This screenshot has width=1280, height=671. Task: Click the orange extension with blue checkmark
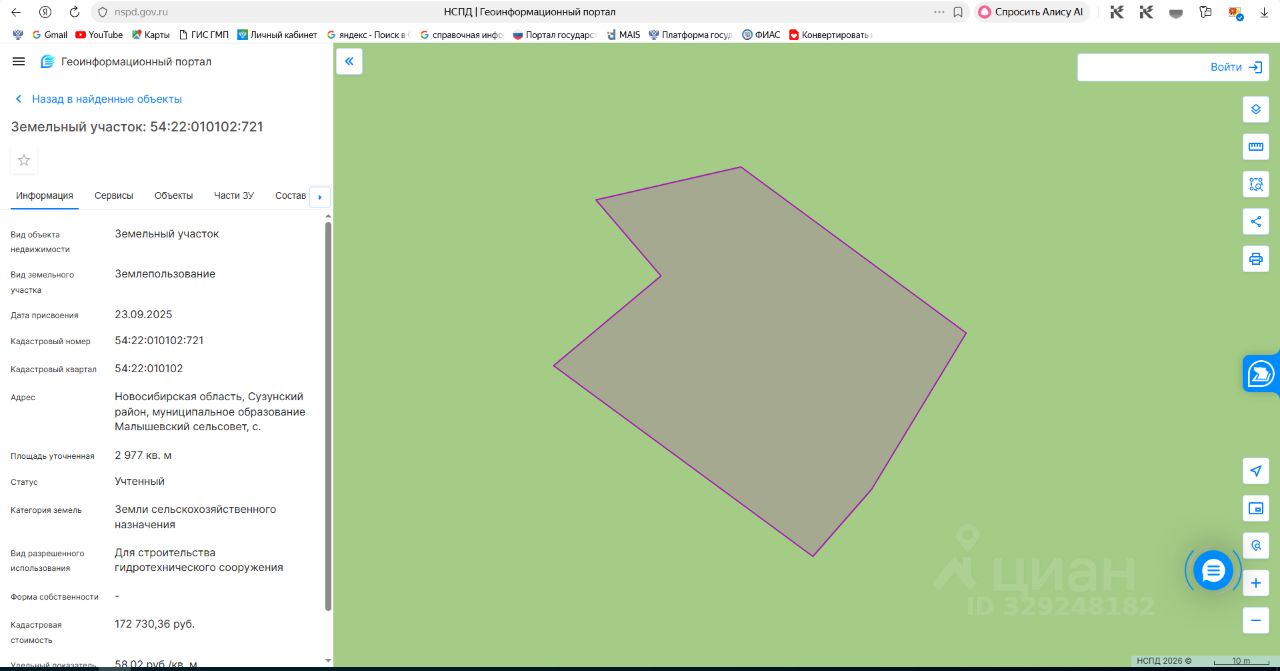pyautogui.click(x=1236, y=12)
